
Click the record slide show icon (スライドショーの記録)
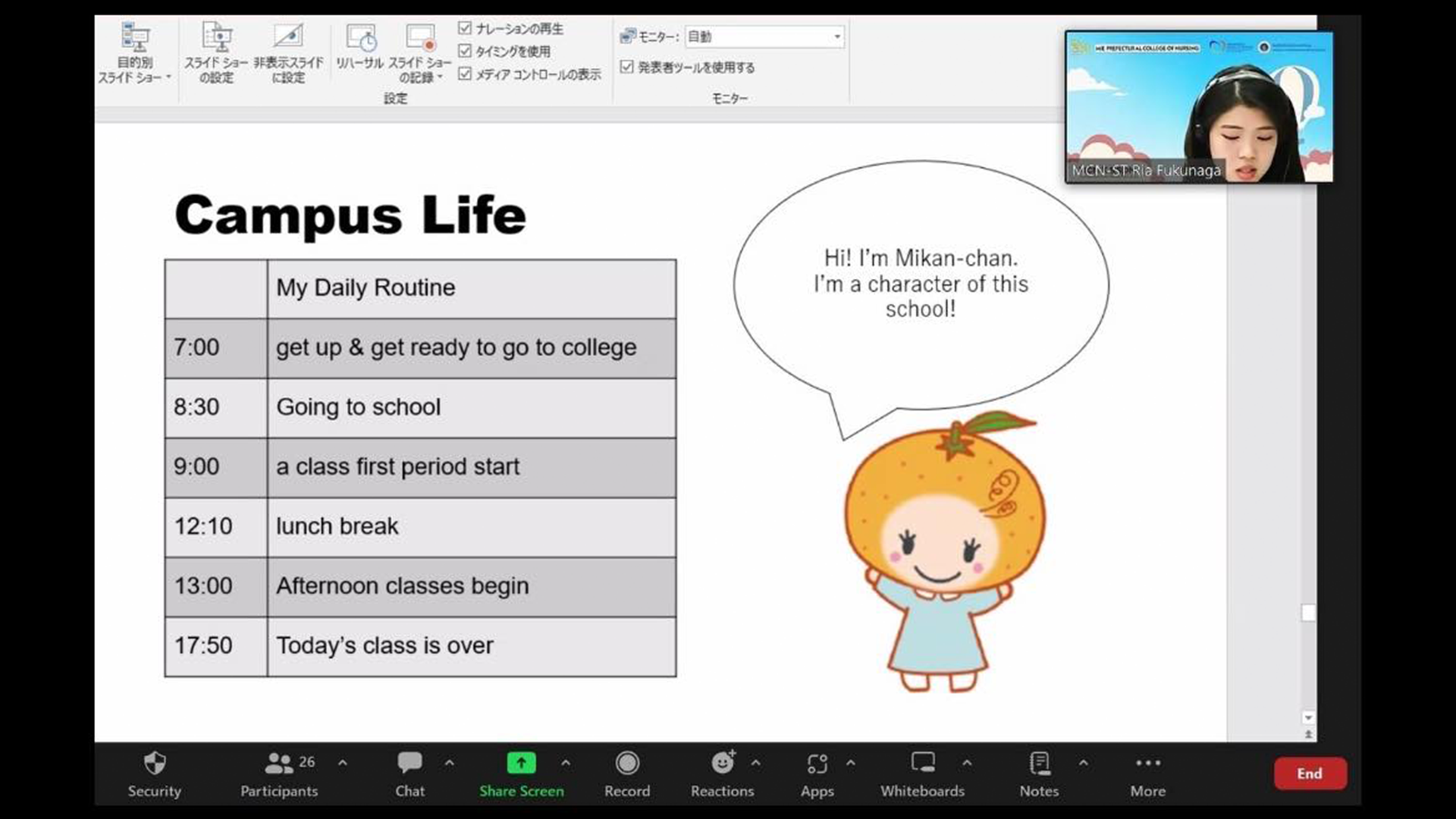pyautogui.click(x=420, y=36)
